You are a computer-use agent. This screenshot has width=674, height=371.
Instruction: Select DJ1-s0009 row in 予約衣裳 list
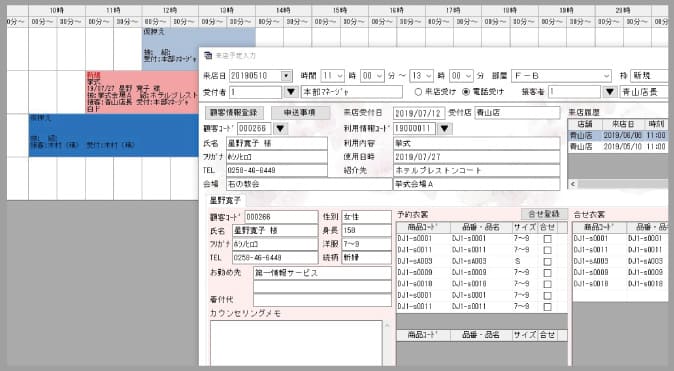[x=481, y=272]
